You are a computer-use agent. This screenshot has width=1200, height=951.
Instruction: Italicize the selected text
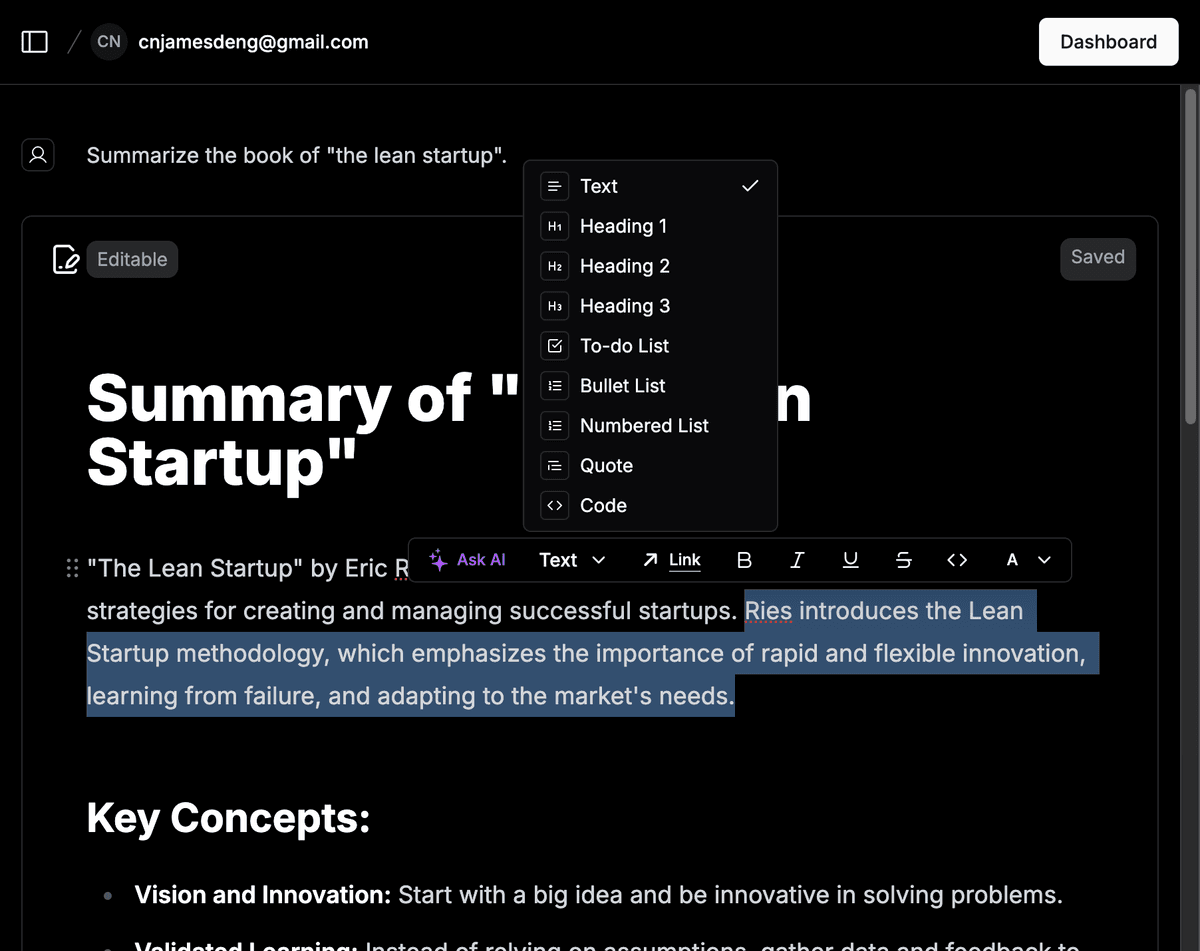click(x=797, y=560)
